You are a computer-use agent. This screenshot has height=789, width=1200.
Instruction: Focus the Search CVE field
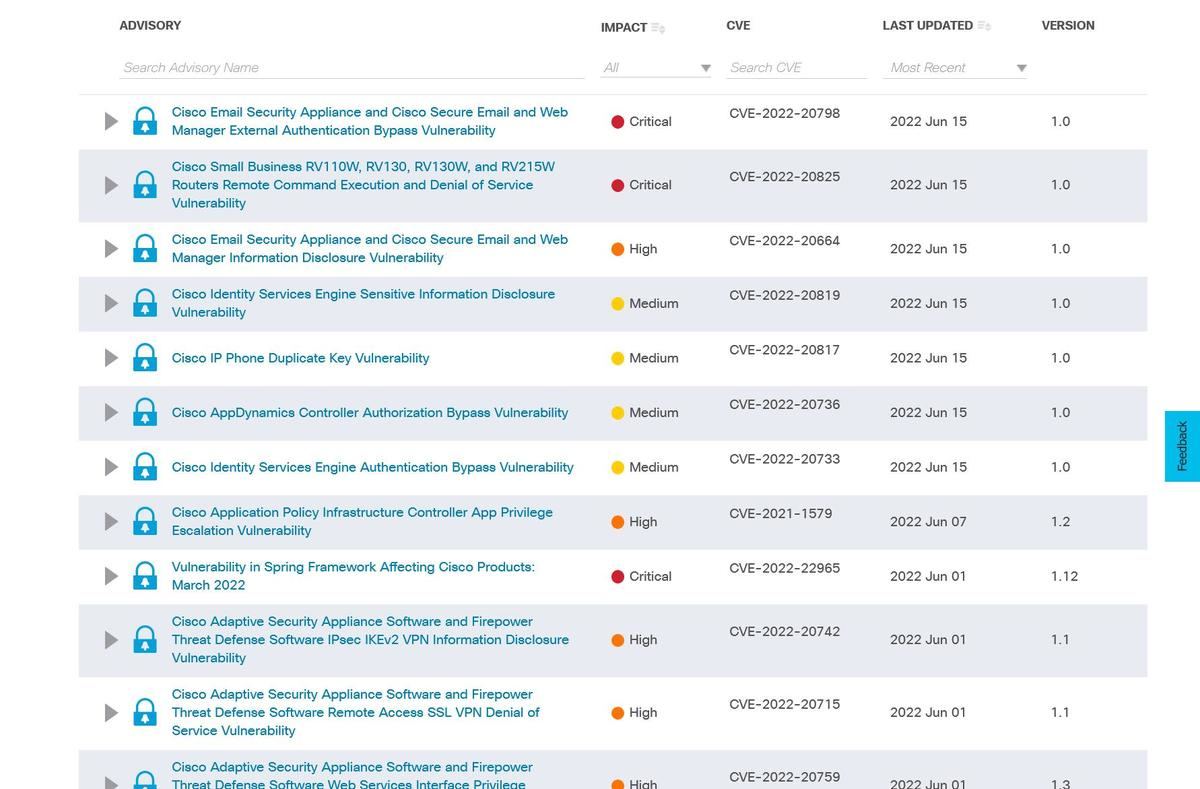click(x=797, y=68)
